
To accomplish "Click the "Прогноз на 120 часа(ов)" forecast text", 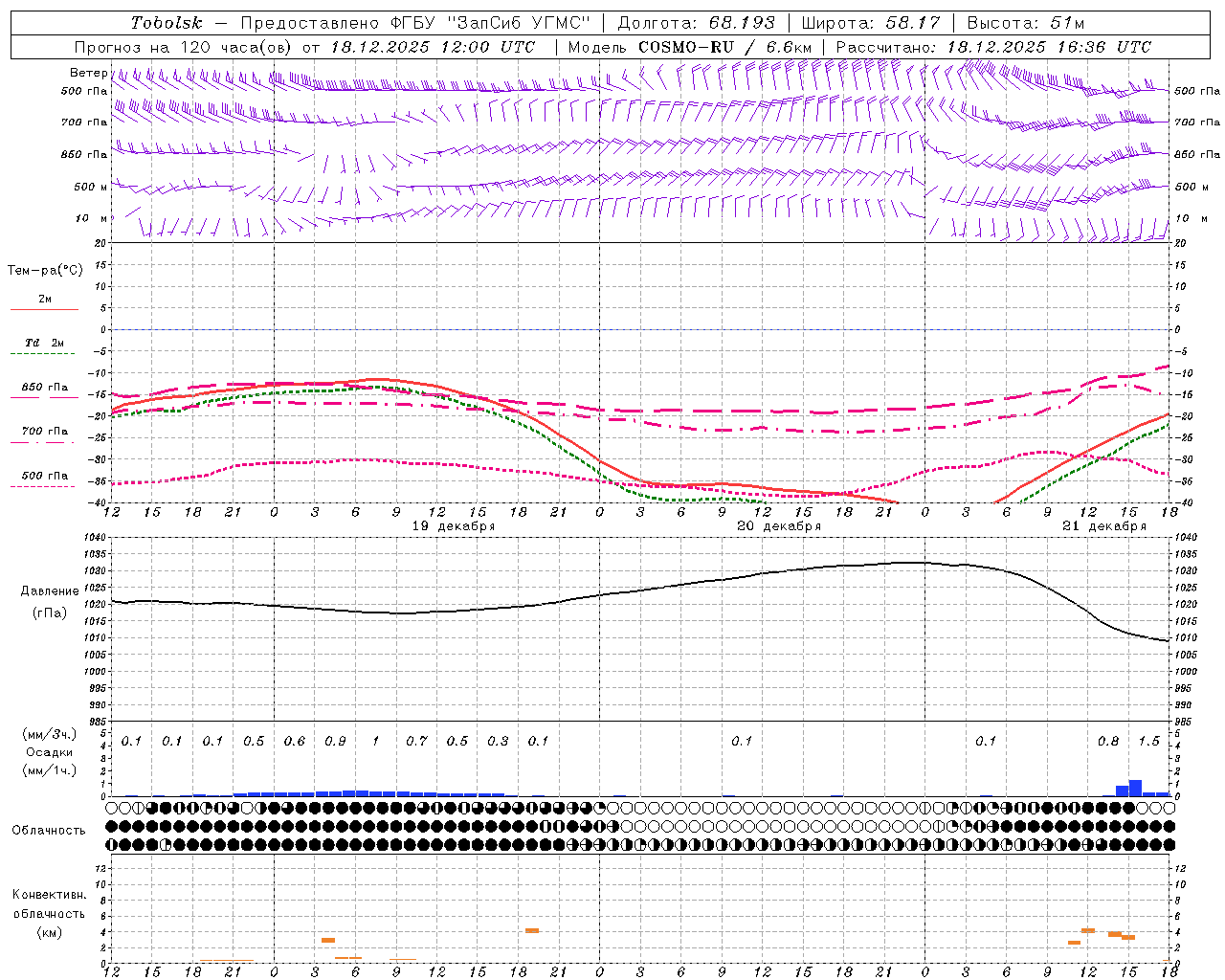I will tap(184, 47).
